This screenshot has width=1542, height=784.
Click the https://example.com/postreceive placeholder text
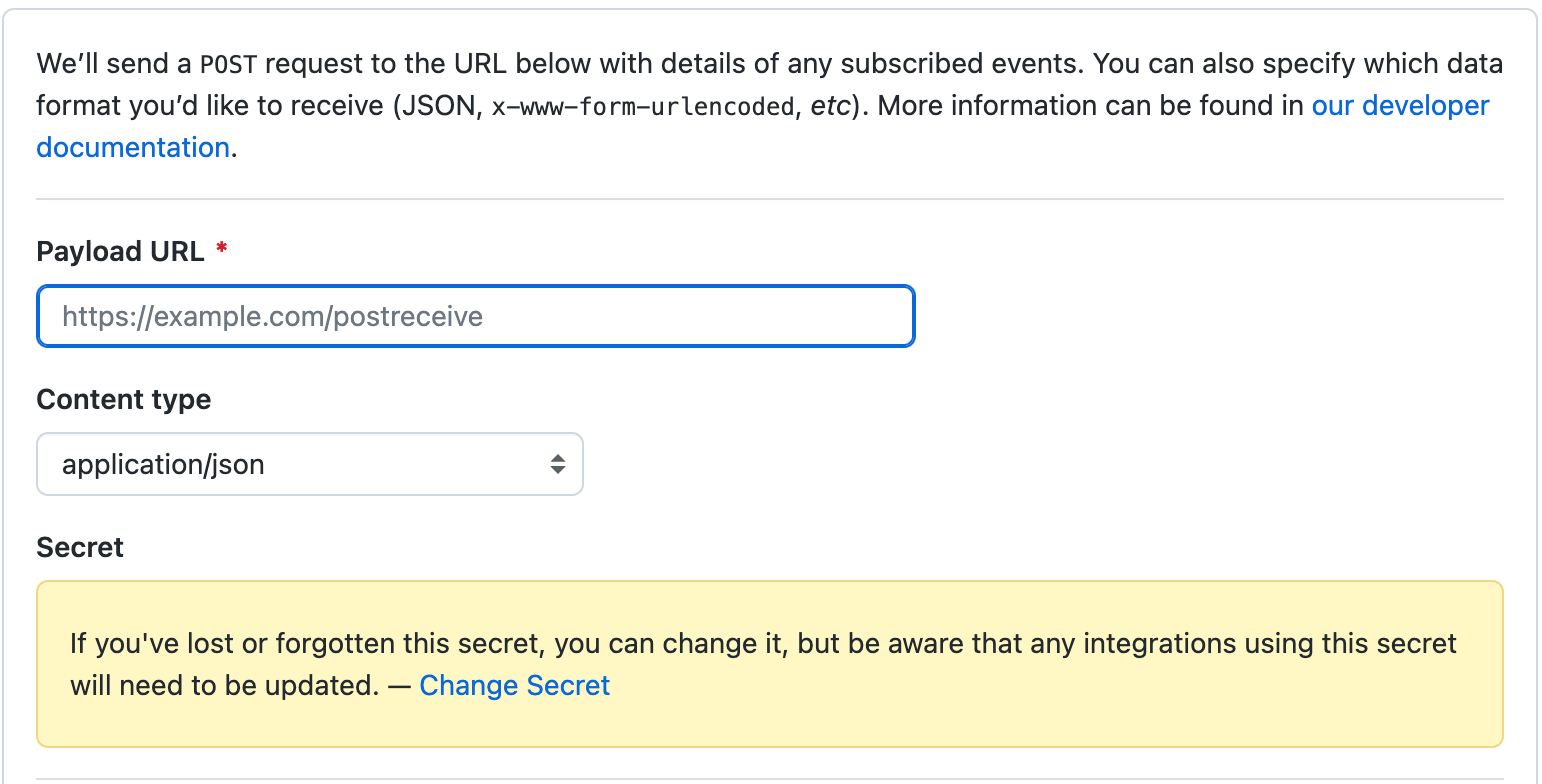[x=272, y=317]
